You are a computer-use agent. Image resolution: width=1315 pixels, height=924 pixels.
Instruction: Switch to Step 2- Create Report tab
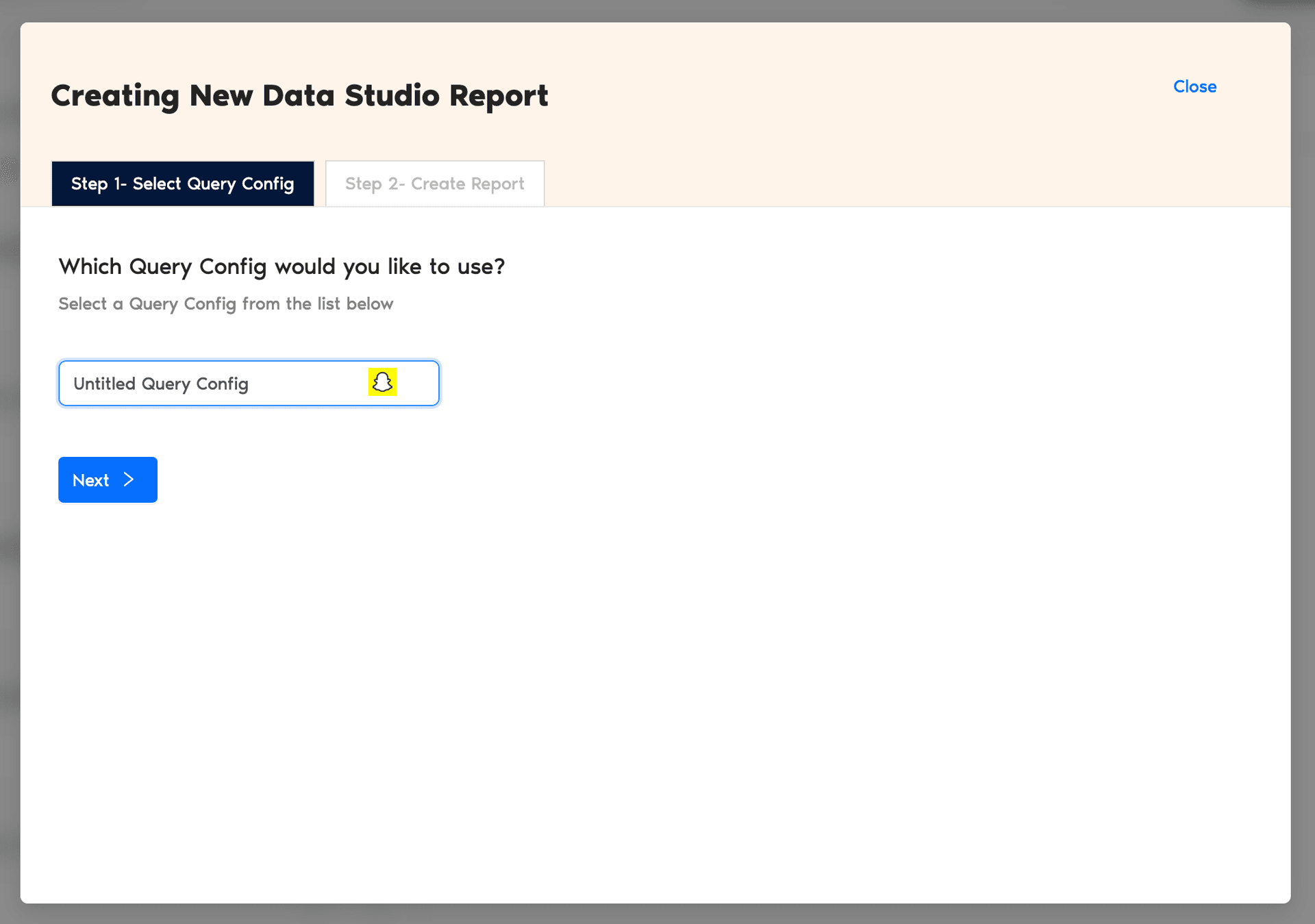point(435,184)
